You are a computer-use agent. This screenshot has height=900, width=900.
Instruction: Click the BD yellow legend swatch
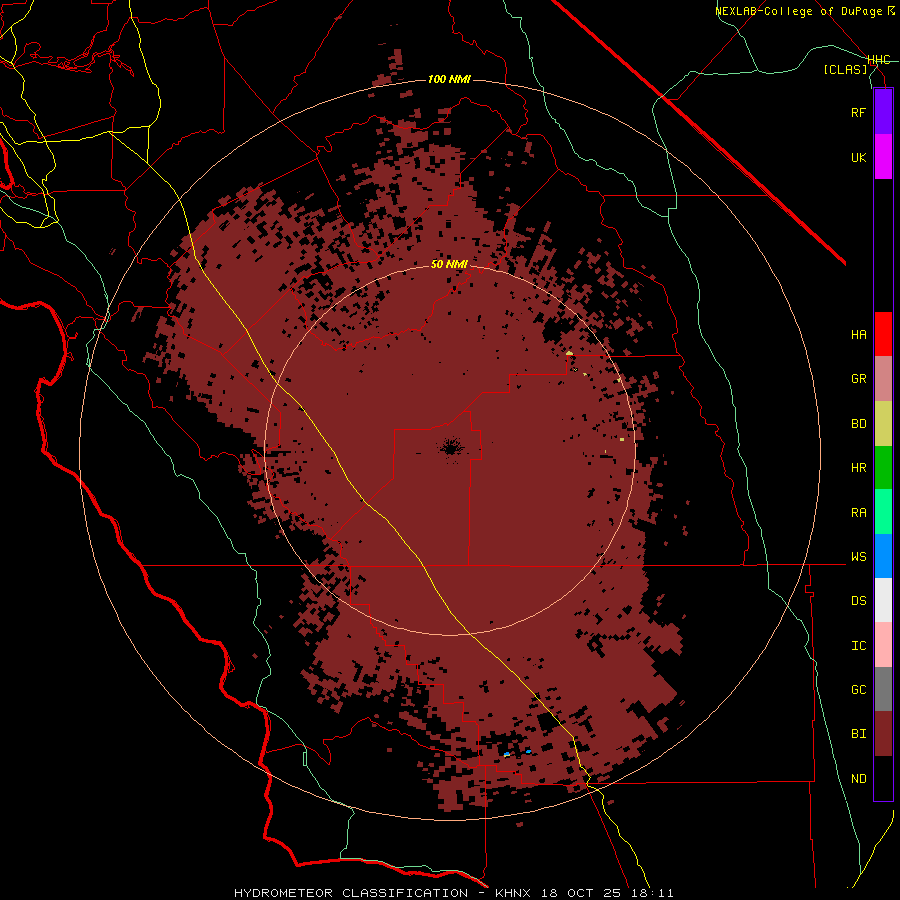pyautogui.click(x=883, y=424)
